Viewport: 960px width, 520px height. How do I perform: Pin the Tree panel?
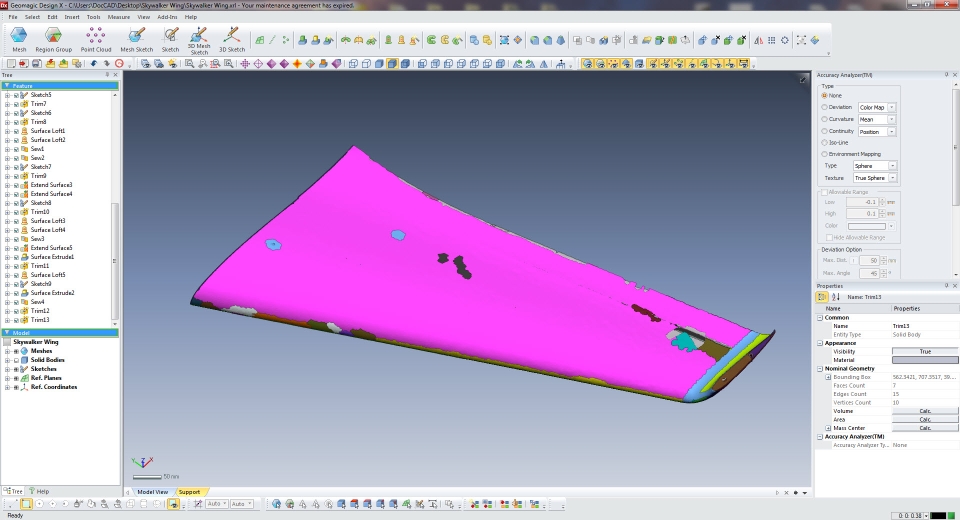coord(108,75)
